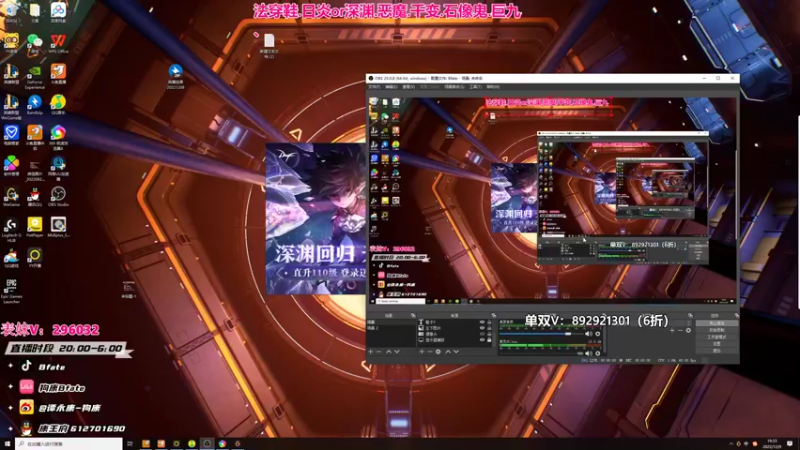Image resolution: width=800 pixels, height=450 pixels.
Task: Undock the Scenes panel with its header icon
Action: [x=413, y=315]
